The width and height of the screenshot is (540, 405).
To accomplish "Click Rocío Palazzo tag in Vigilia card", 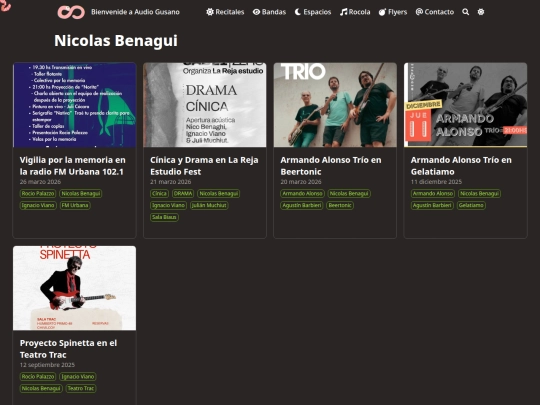I will tap(38, 194).
